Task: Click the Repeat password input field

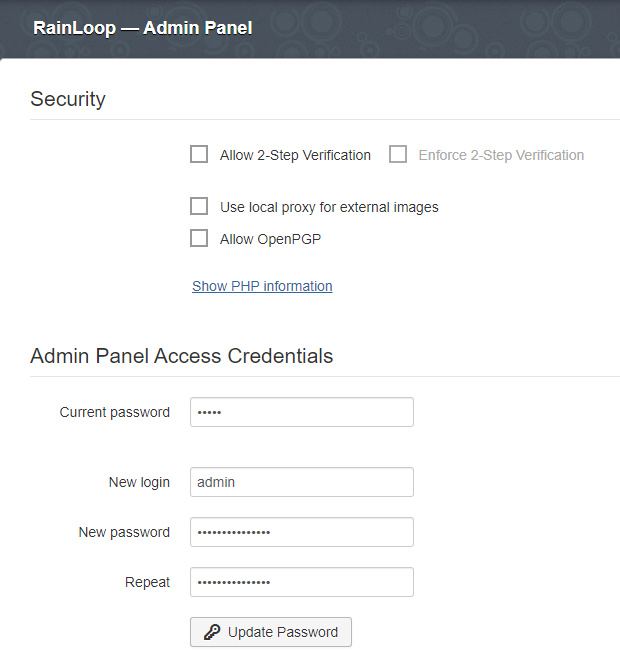Action: (301, 582)
